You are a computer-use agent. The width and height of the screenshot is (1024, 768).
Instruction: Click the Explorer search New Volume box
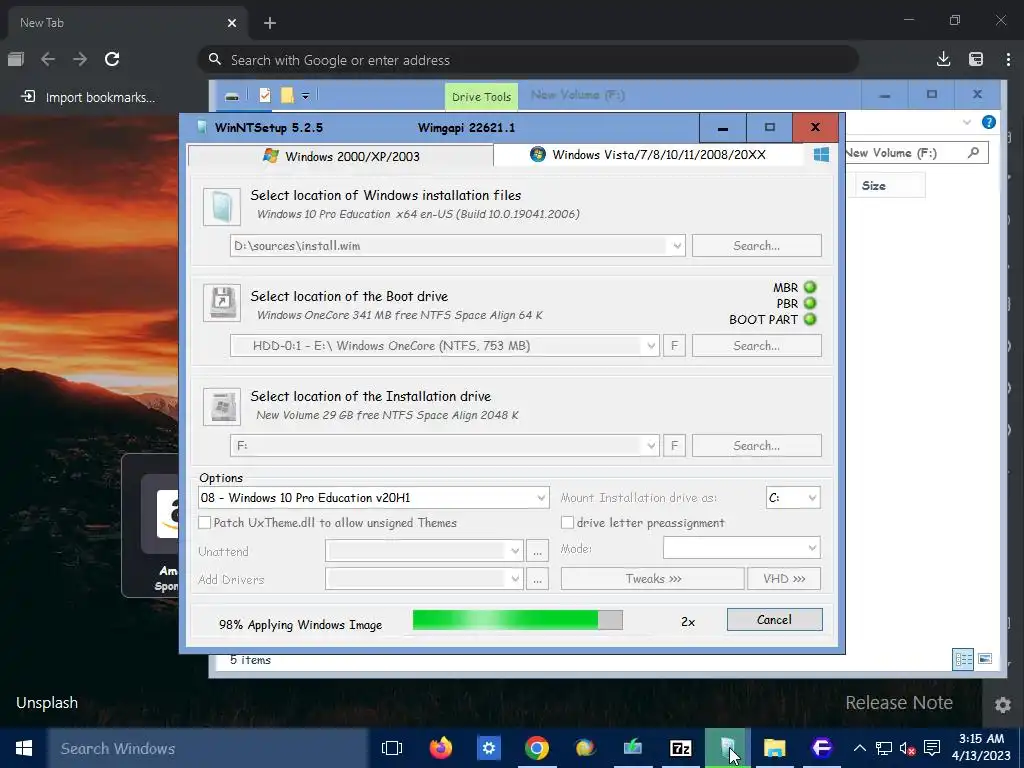point(916,153)
